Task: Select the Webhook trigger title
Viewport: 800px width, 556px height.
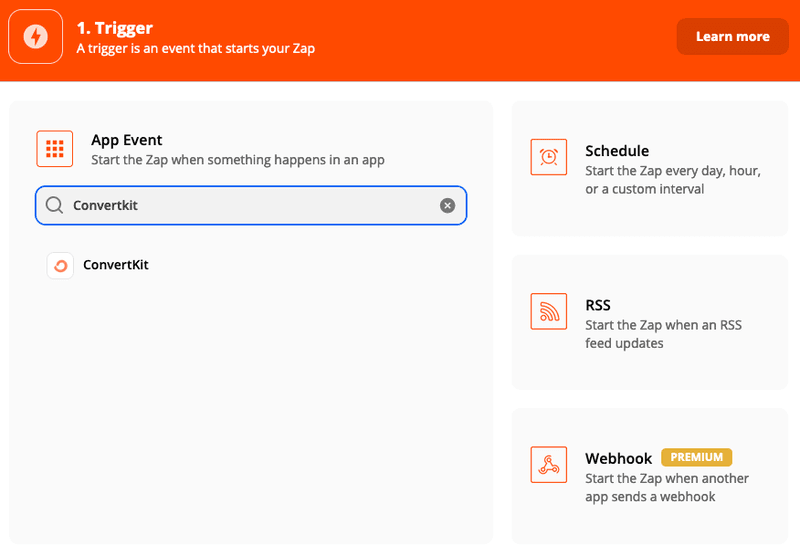Action: pyautogui.click(x=618, y=459)
